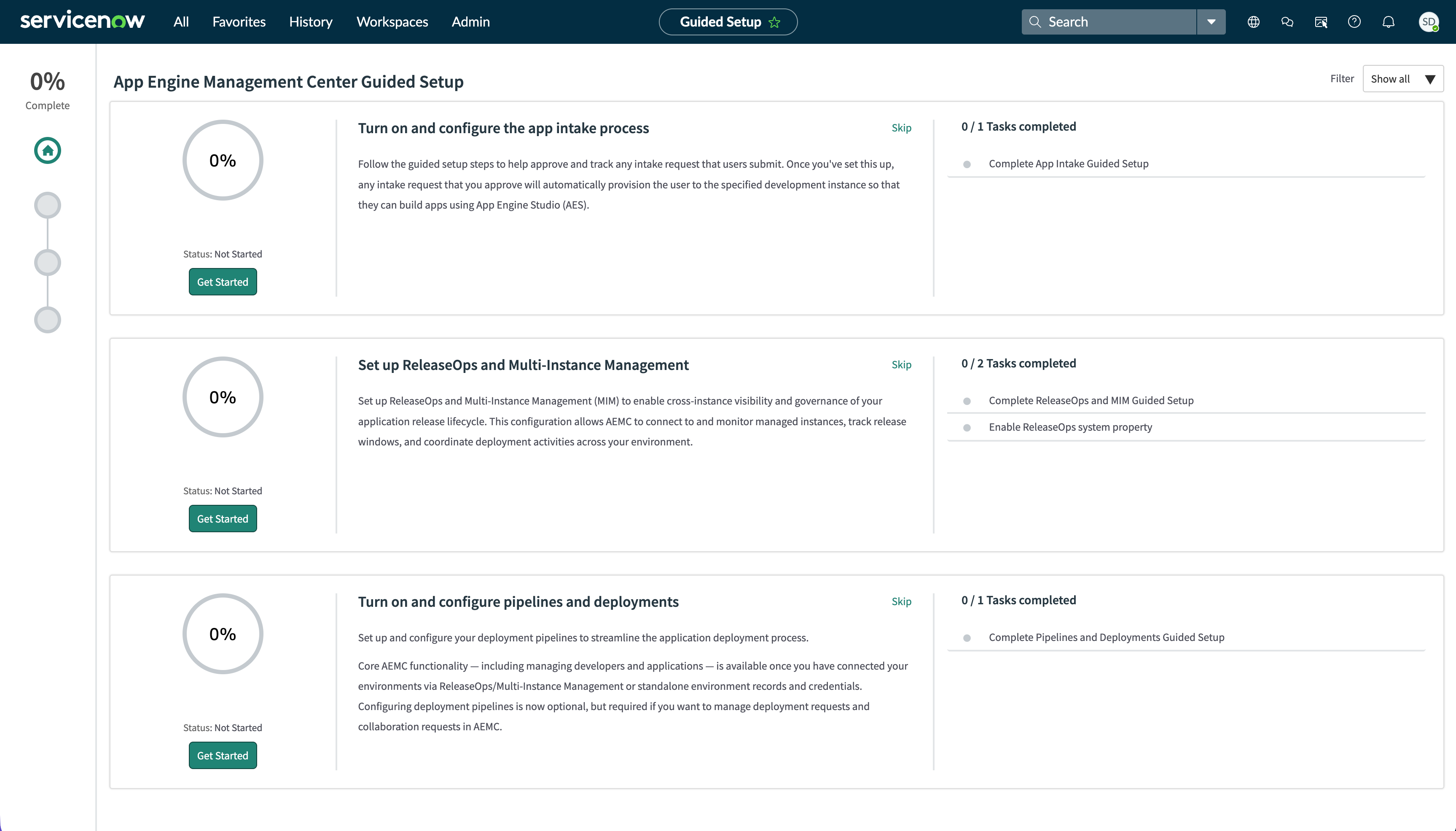1456x831 pixels.
Task: Open the SD user avatar menu
Action: (1429, 21)
